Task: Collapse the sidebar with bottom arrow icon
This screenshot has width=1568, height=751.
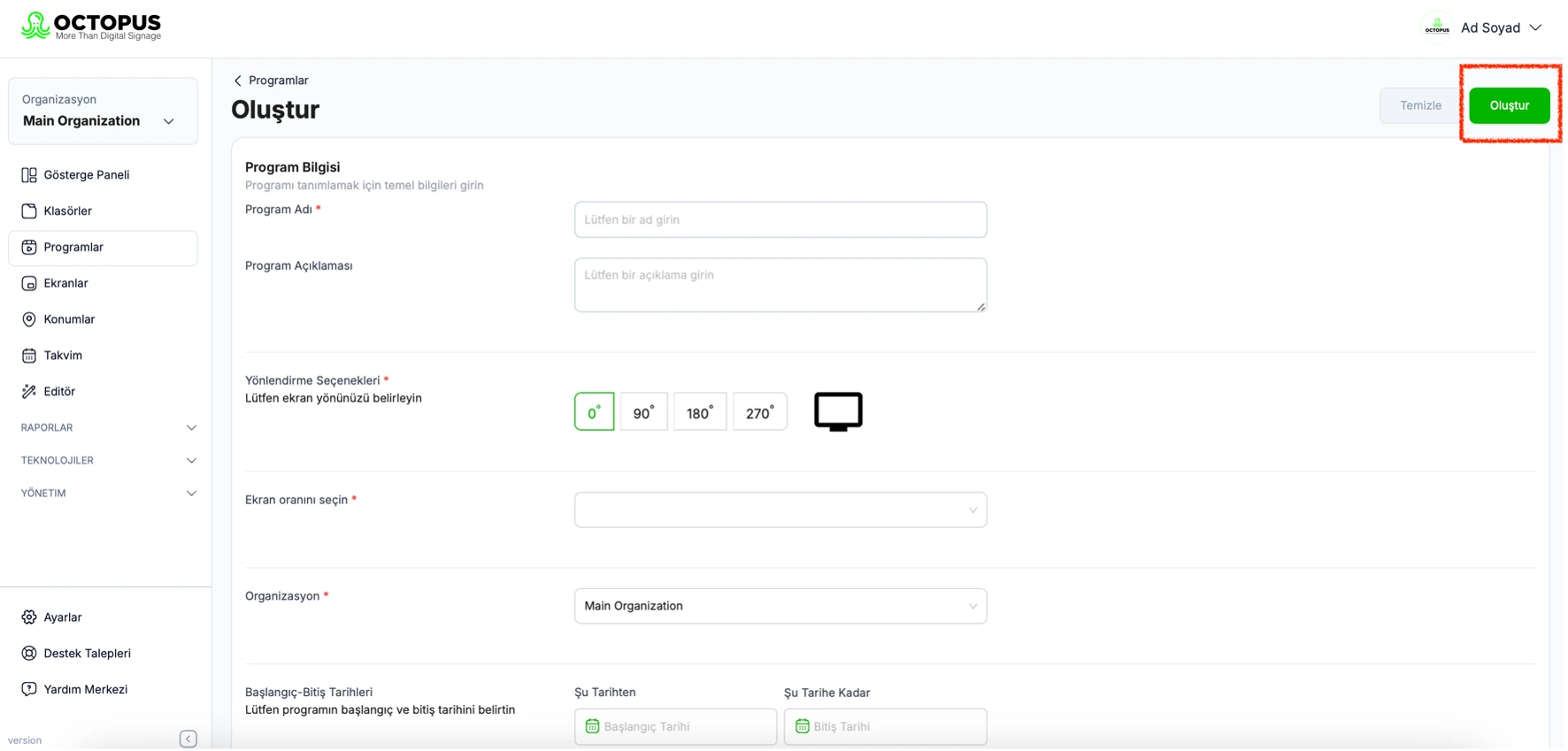Action: (x=188, y=740)
